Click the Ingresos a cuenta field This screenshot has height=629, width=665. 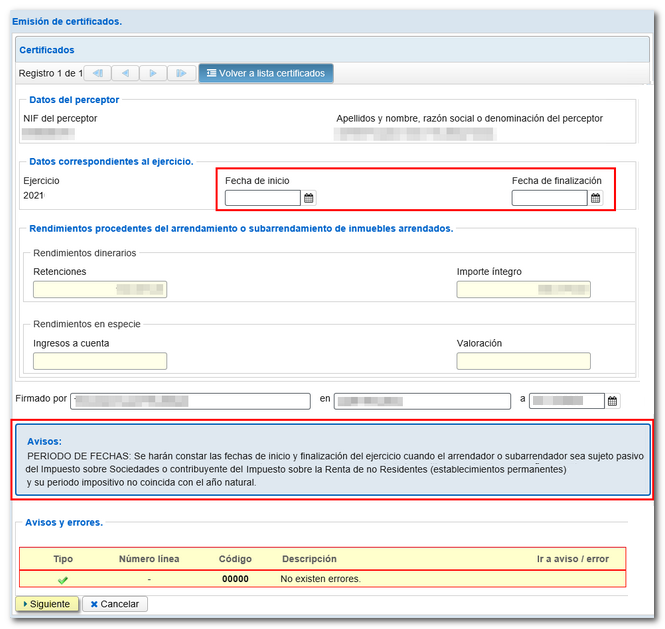click(100, 361)
